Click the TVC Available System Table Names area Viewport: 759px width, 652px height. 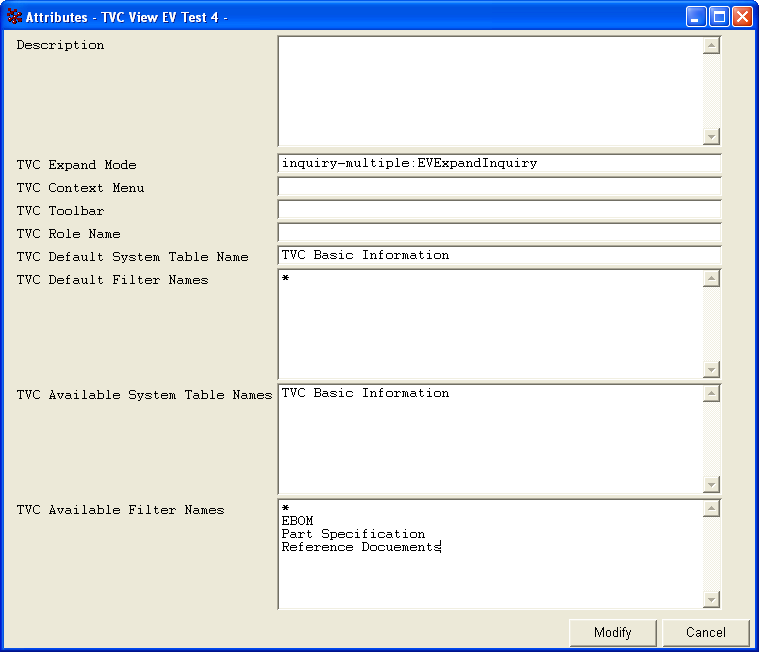[490, 439]
